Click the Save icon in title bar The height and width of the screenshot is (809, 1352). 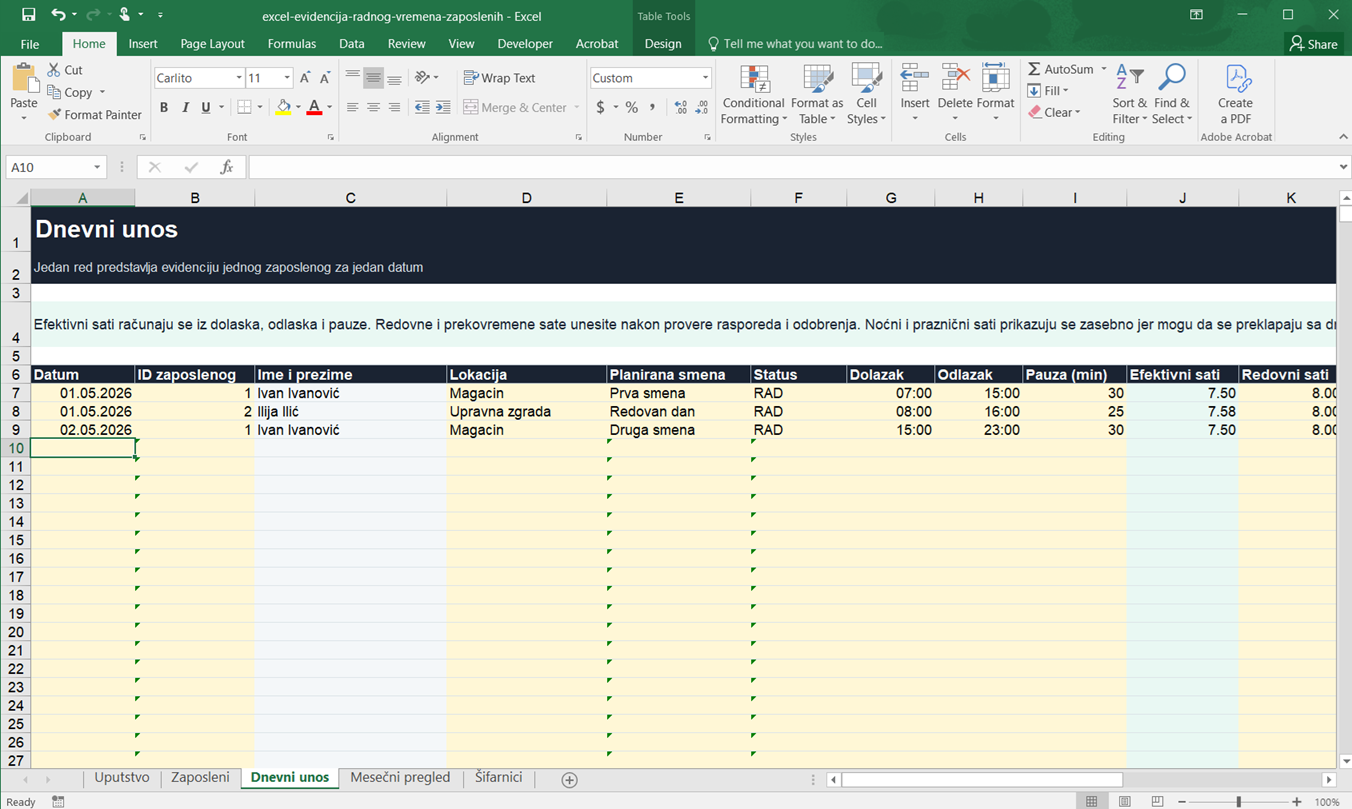[x=28, y=15]
